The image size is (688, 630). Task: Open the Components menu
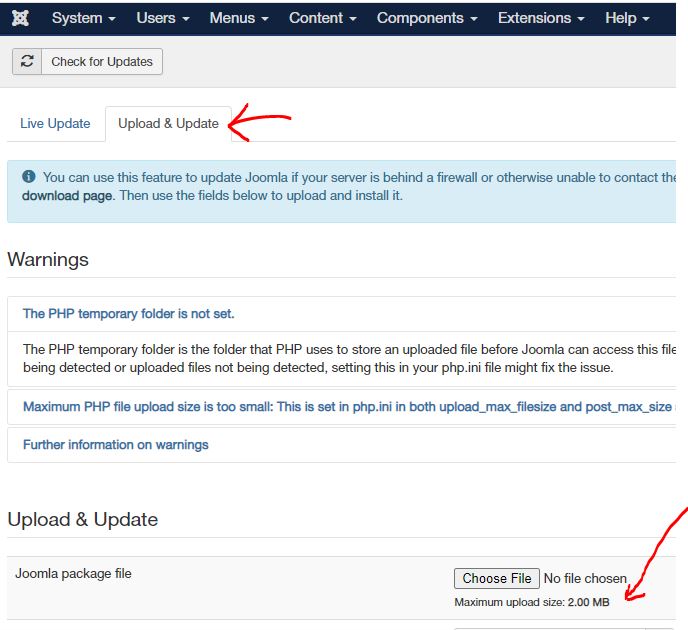coord(427,18)
